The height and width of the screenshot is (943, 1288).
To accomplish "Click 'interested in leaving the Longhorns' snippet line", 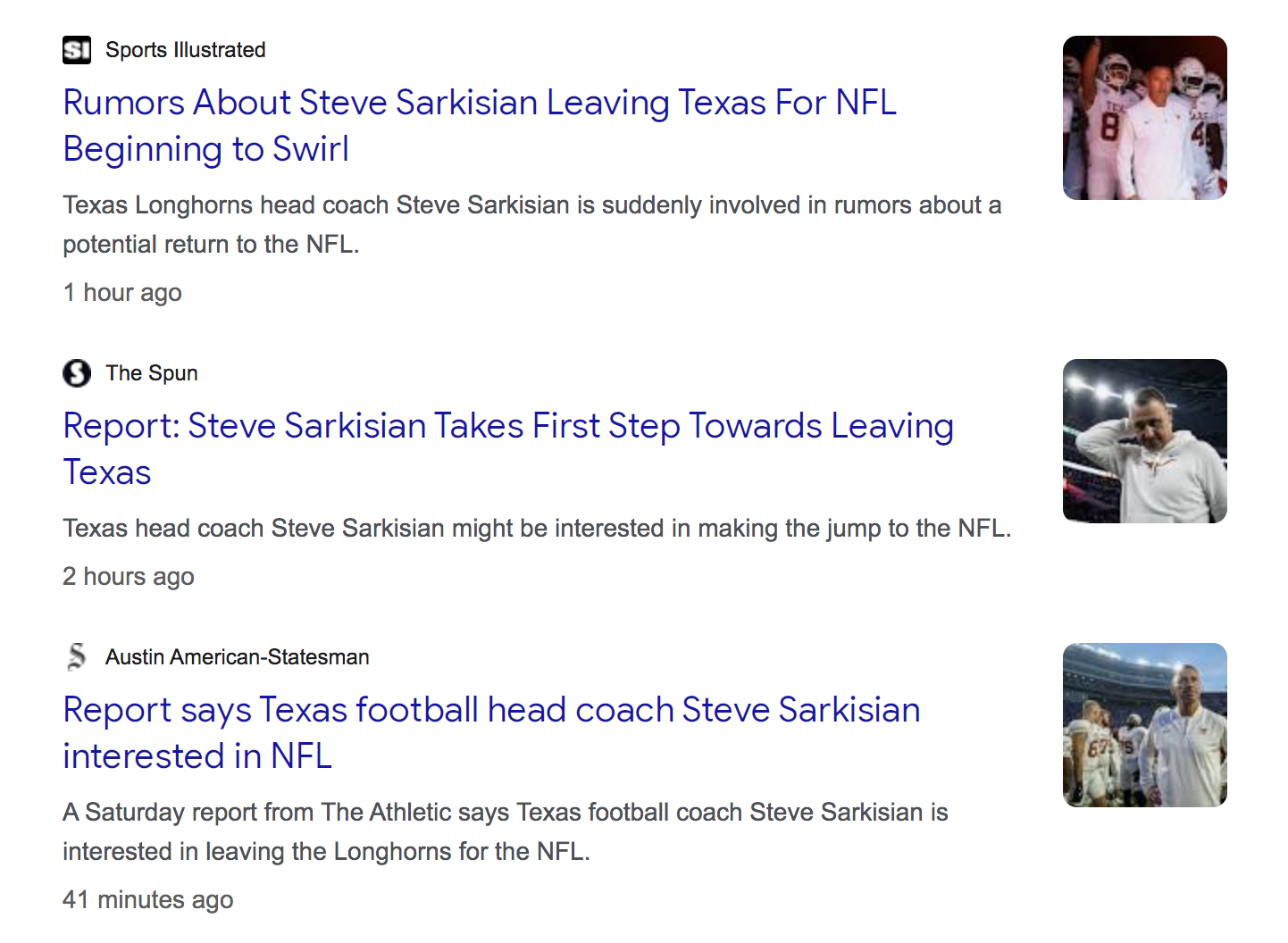I will 326,852.
